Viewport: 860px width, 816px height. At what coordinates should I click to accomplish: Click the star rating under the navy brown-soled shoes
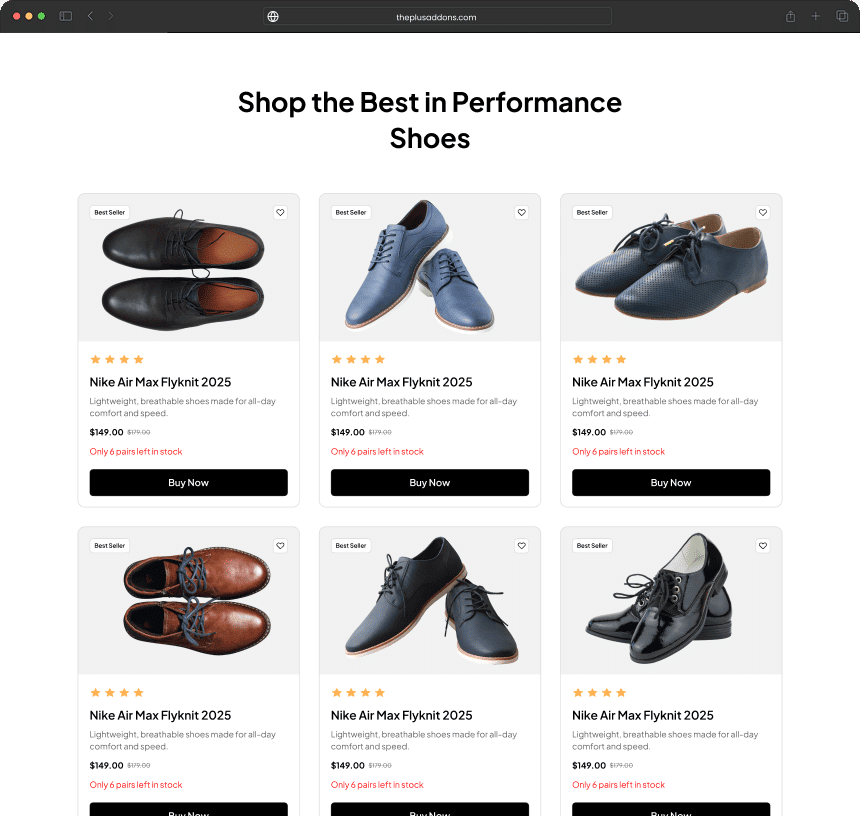tap(358, 692)
